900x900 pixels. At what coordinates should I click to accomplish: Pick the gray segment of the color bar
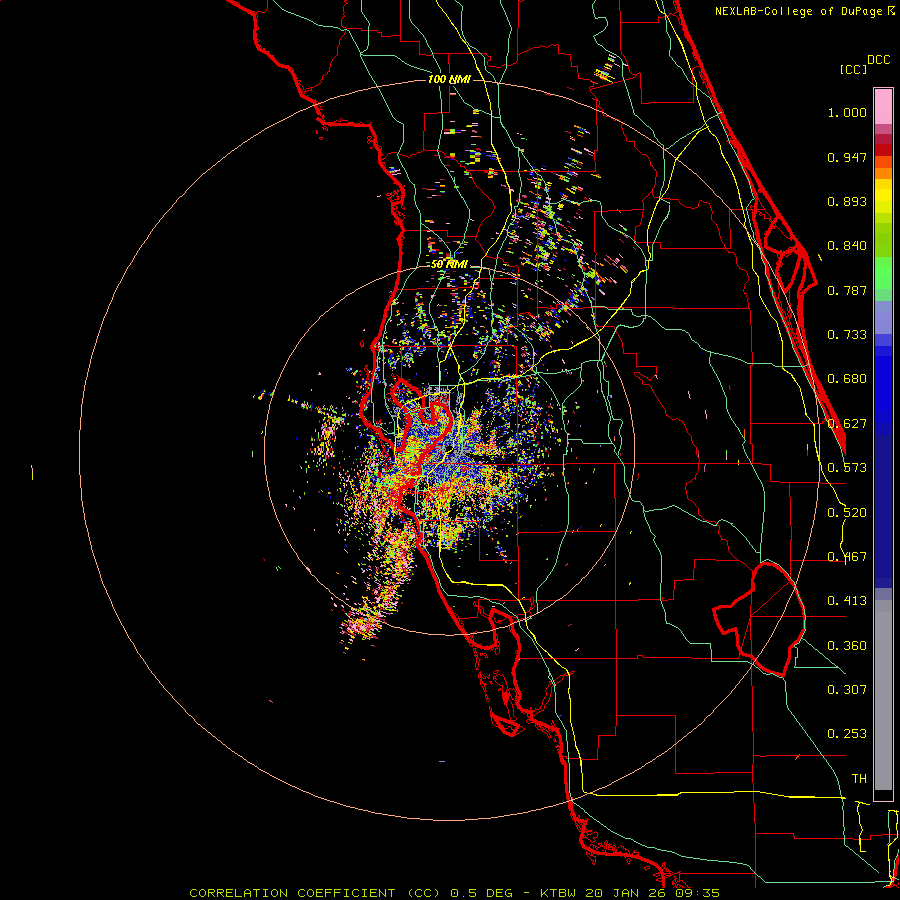883,695
